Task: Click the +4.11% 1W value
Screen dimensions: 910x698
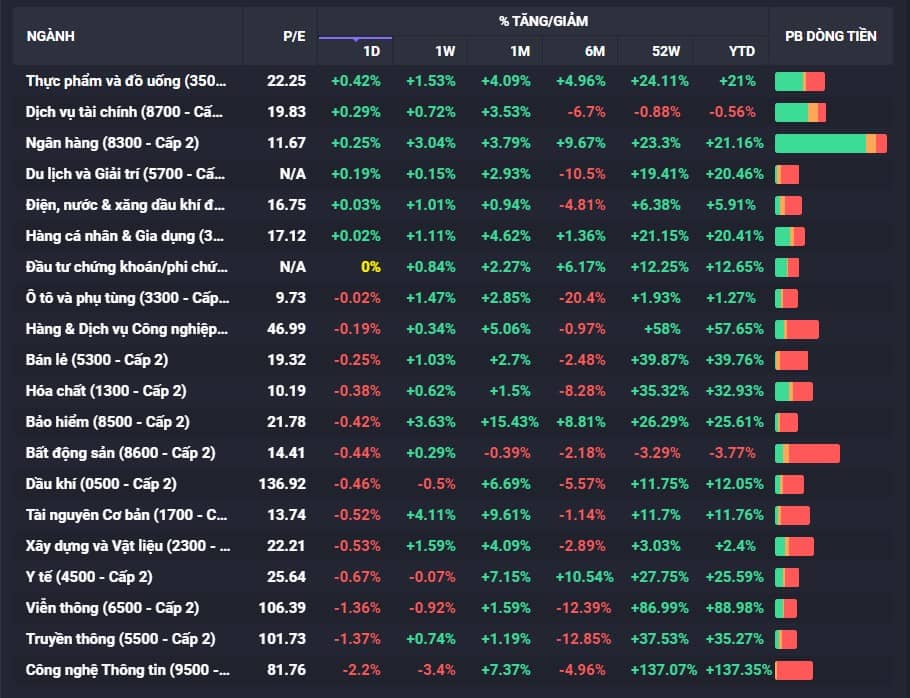Action: [x=431, y=515]
